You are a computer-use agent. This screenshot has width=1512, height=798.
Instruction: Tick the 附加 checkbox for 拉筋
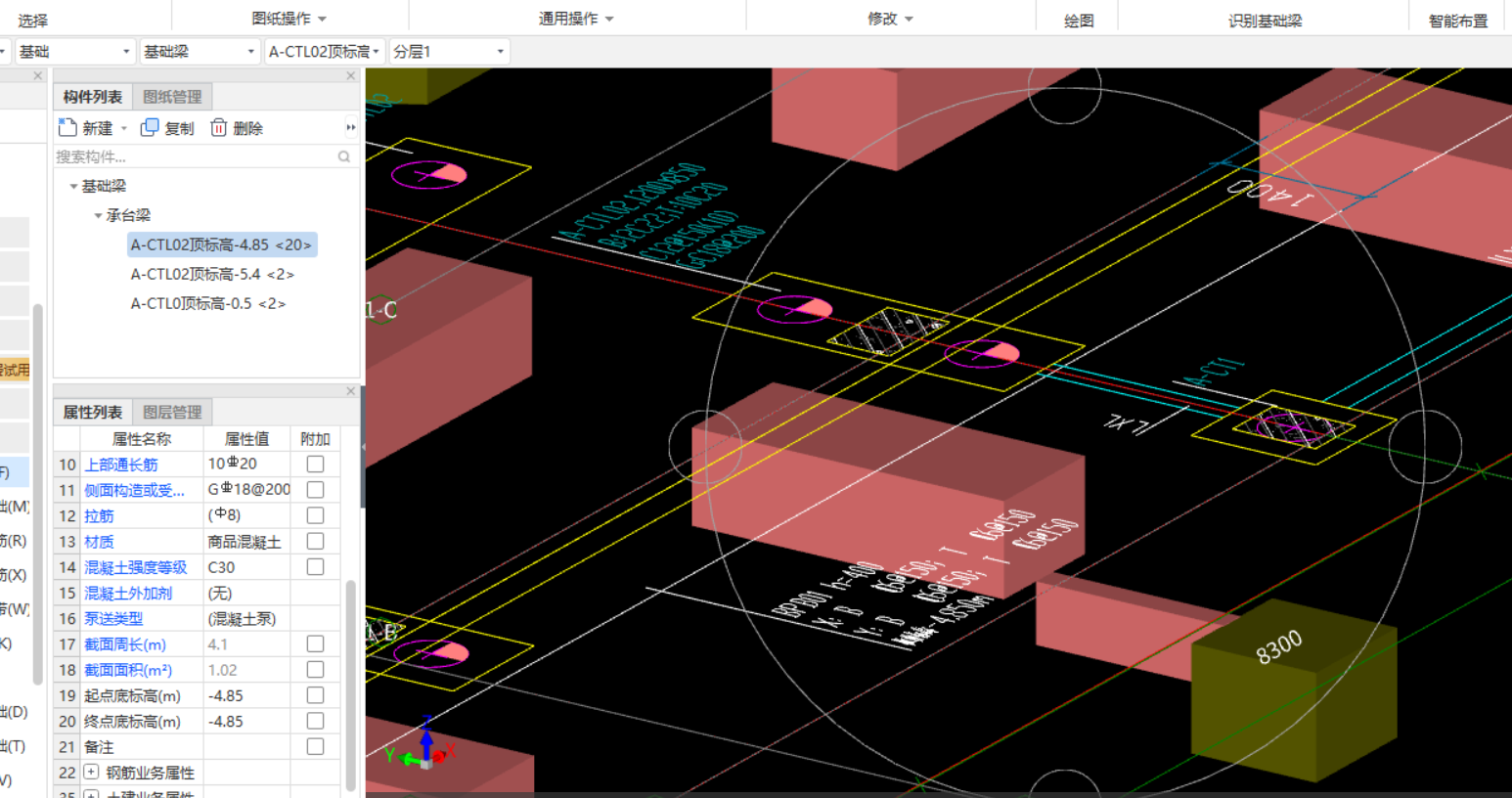click(315, 515)
